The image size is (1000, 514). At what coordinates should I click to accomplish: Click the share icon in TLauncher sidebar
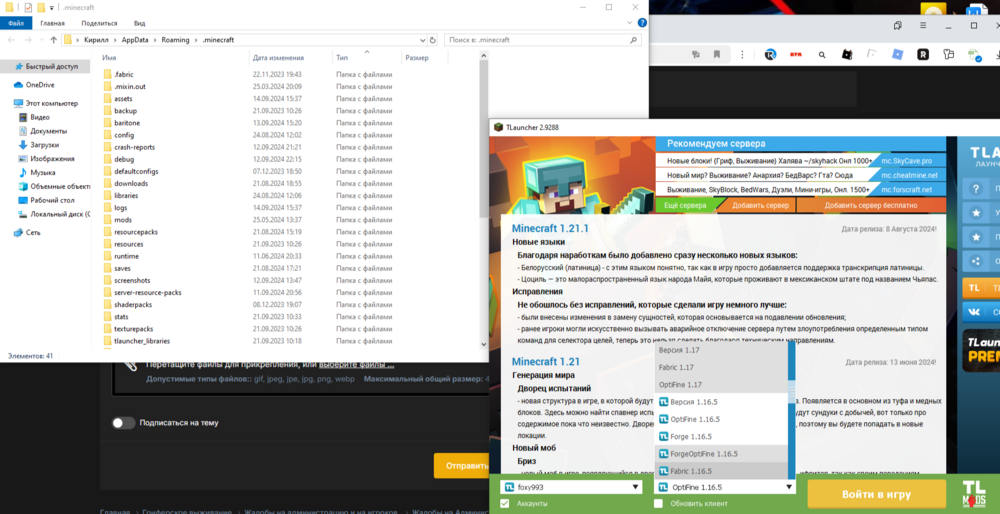click(975, 260)
